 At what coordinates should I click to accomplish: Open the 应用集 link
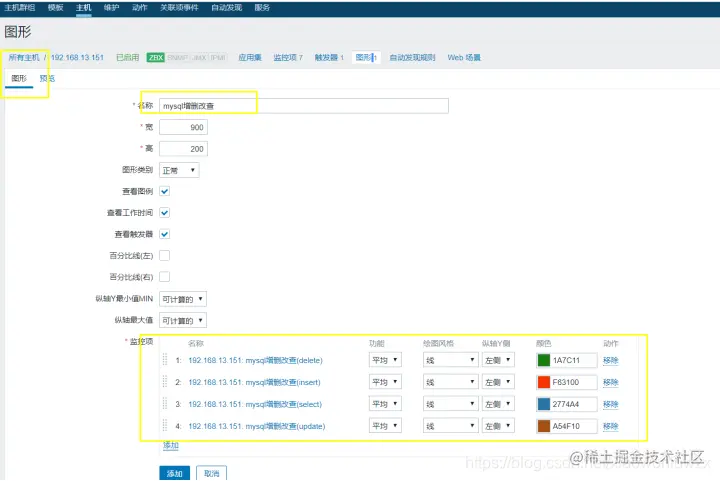(250, 57)
